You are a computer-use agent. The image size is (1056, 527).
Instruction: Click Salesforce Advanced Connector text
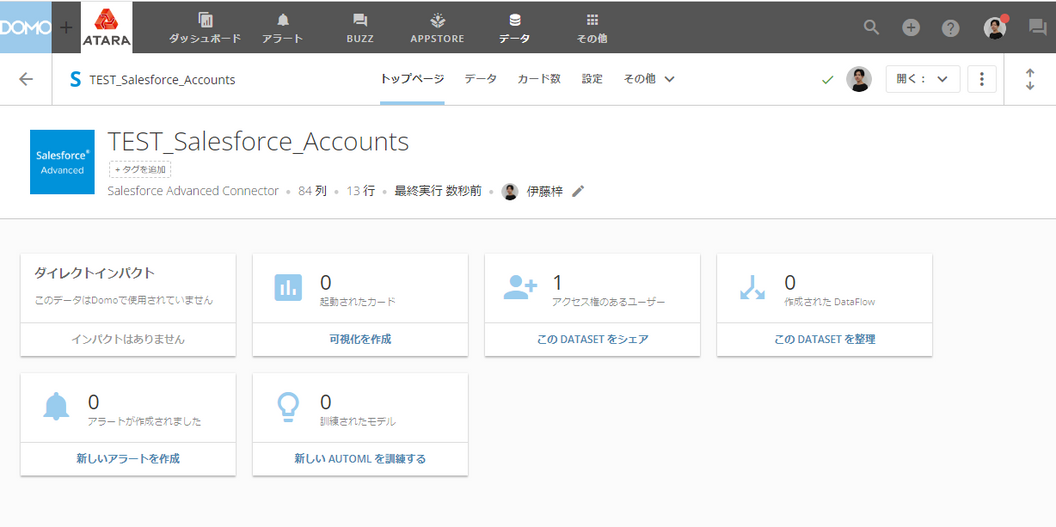tap(193, 191)
